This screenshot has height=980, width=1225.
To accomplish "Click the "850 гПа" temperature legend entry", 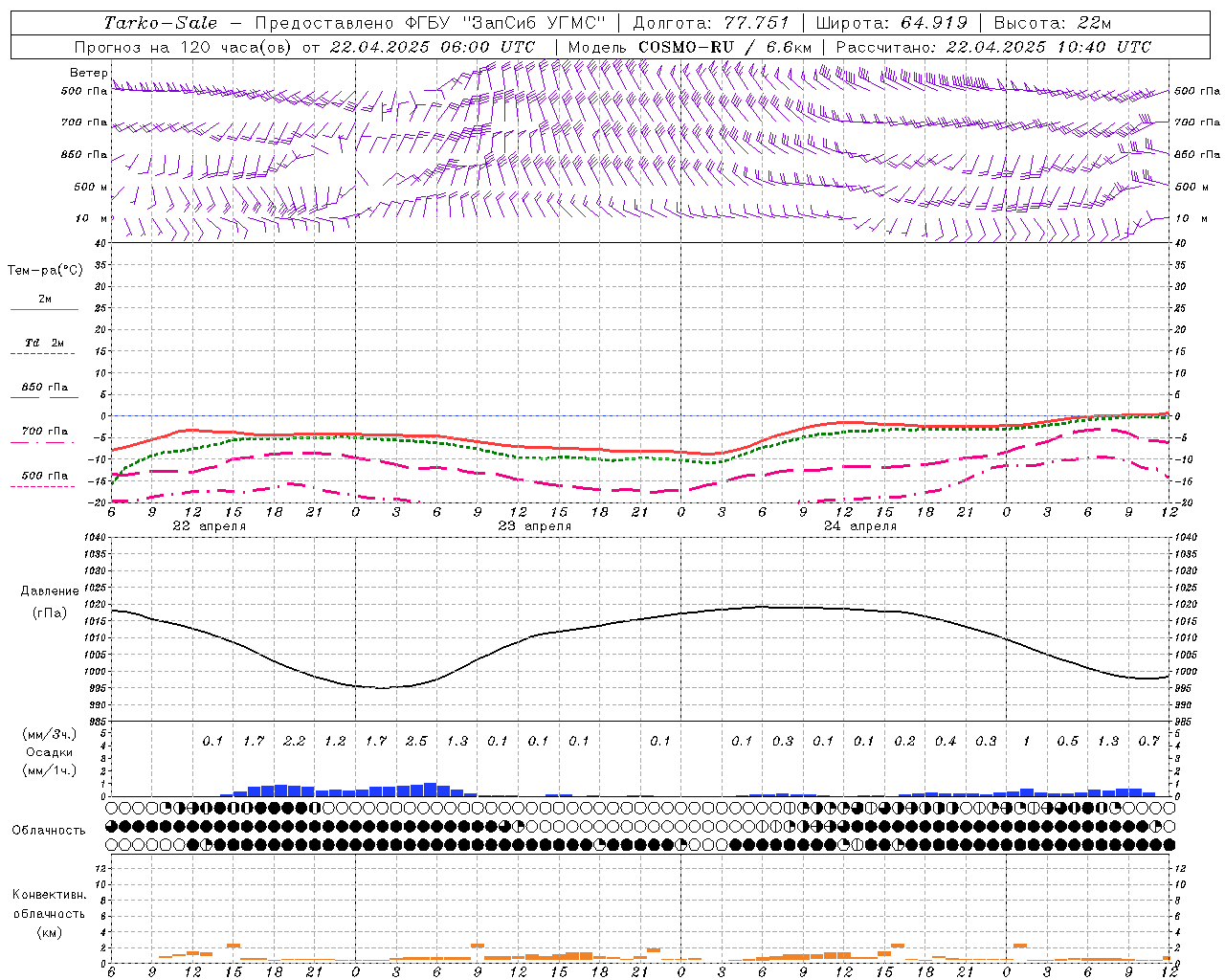I will point(45,388).
